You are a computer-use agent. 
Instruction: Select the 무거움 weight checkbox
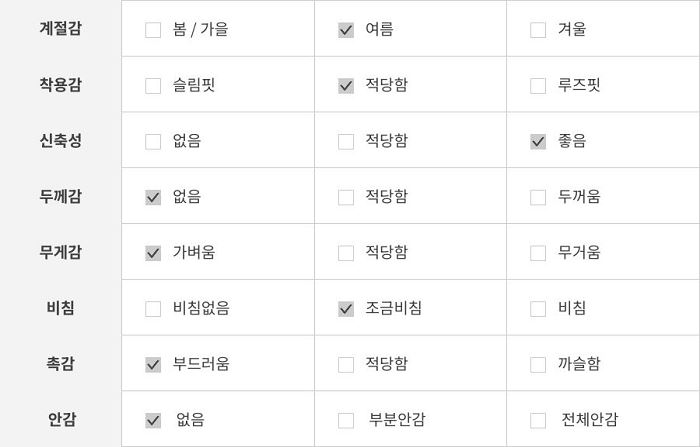point(538,253)
